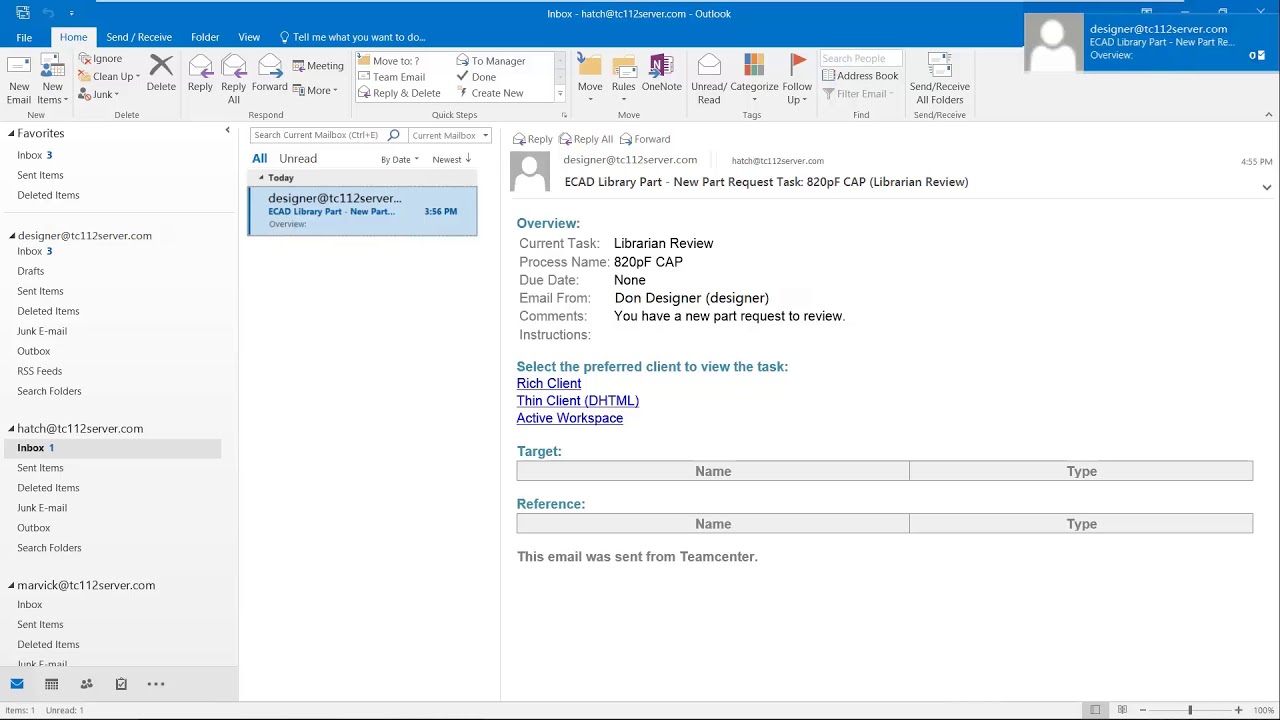1280x720 pixels.
Task: Open the File tab
Action: (x=24, y=37)
